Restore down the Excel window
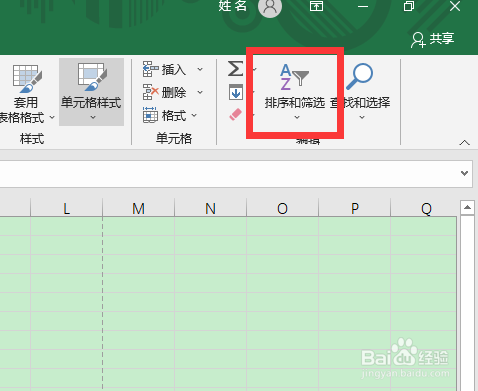 point(409,6)
